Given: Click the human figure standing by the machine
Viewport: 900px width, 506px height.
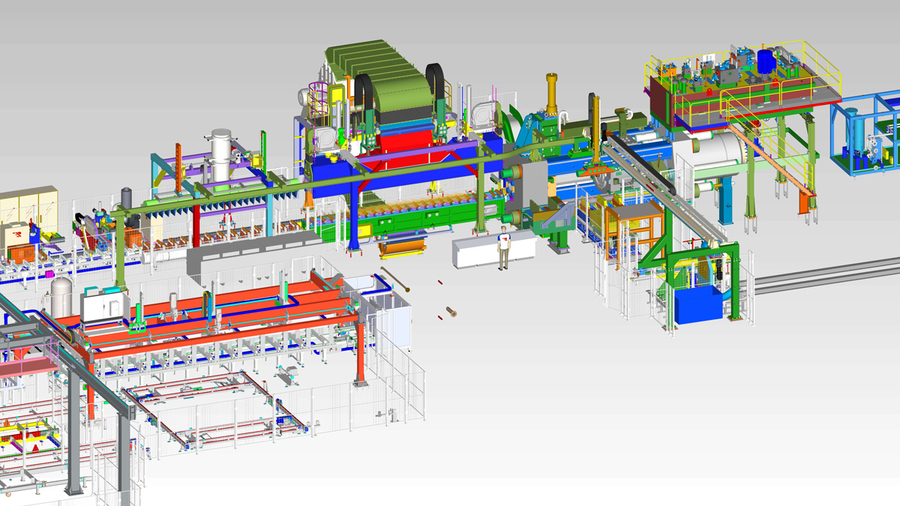Looking at the screenshot, I should [x=504, y=249].
